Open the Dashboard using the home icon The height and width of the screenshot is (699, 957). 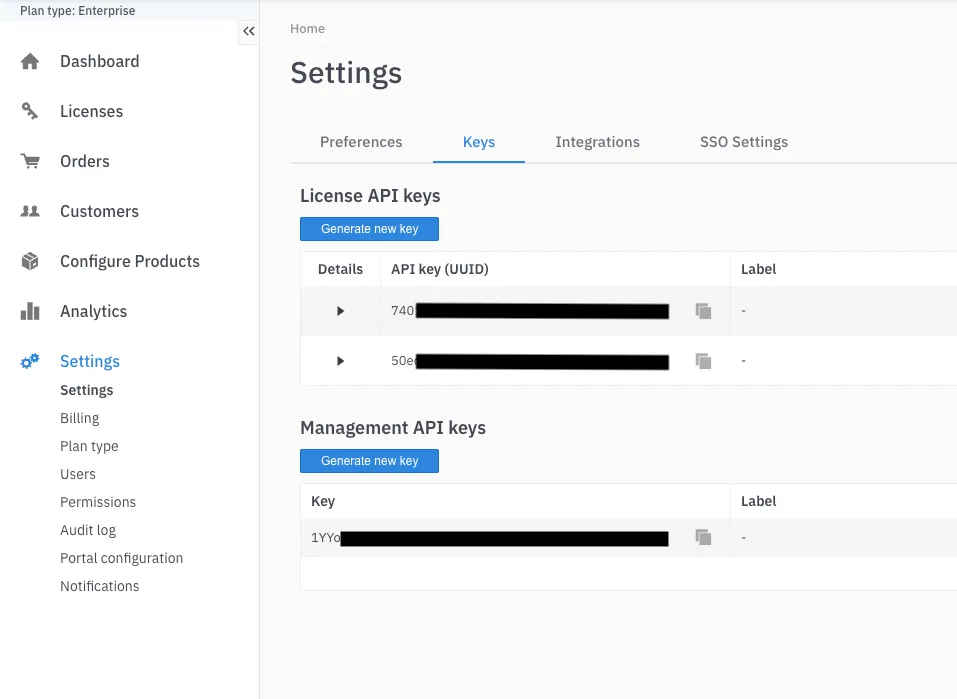point(31,61)
